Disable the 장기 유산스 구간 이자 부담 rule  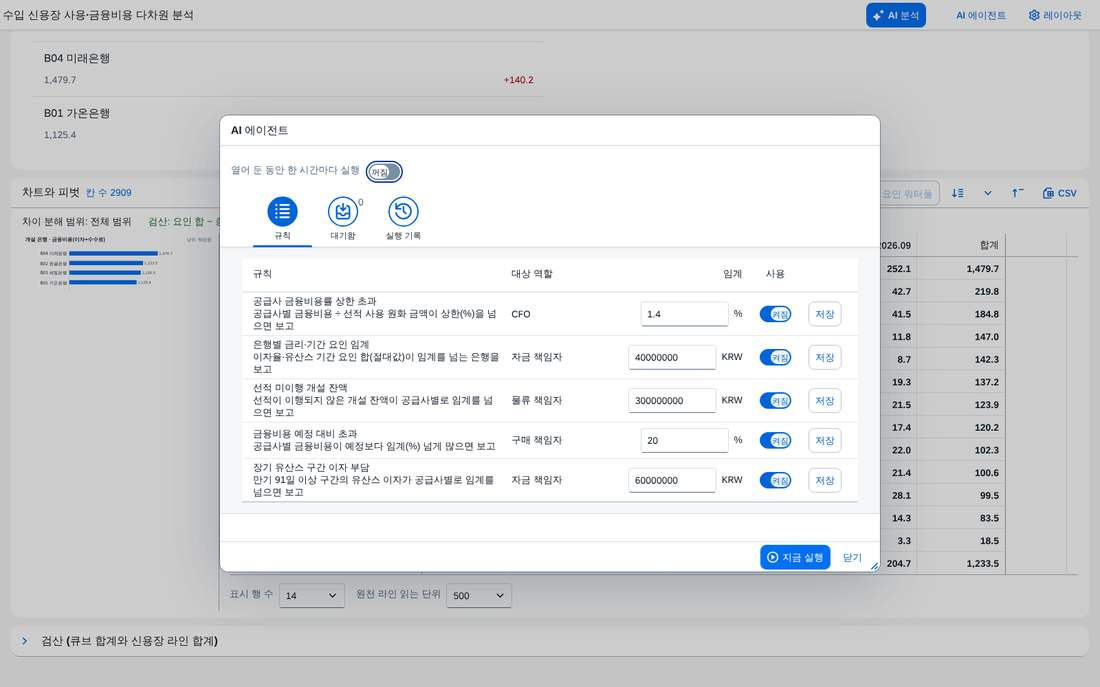coord(775,481)
